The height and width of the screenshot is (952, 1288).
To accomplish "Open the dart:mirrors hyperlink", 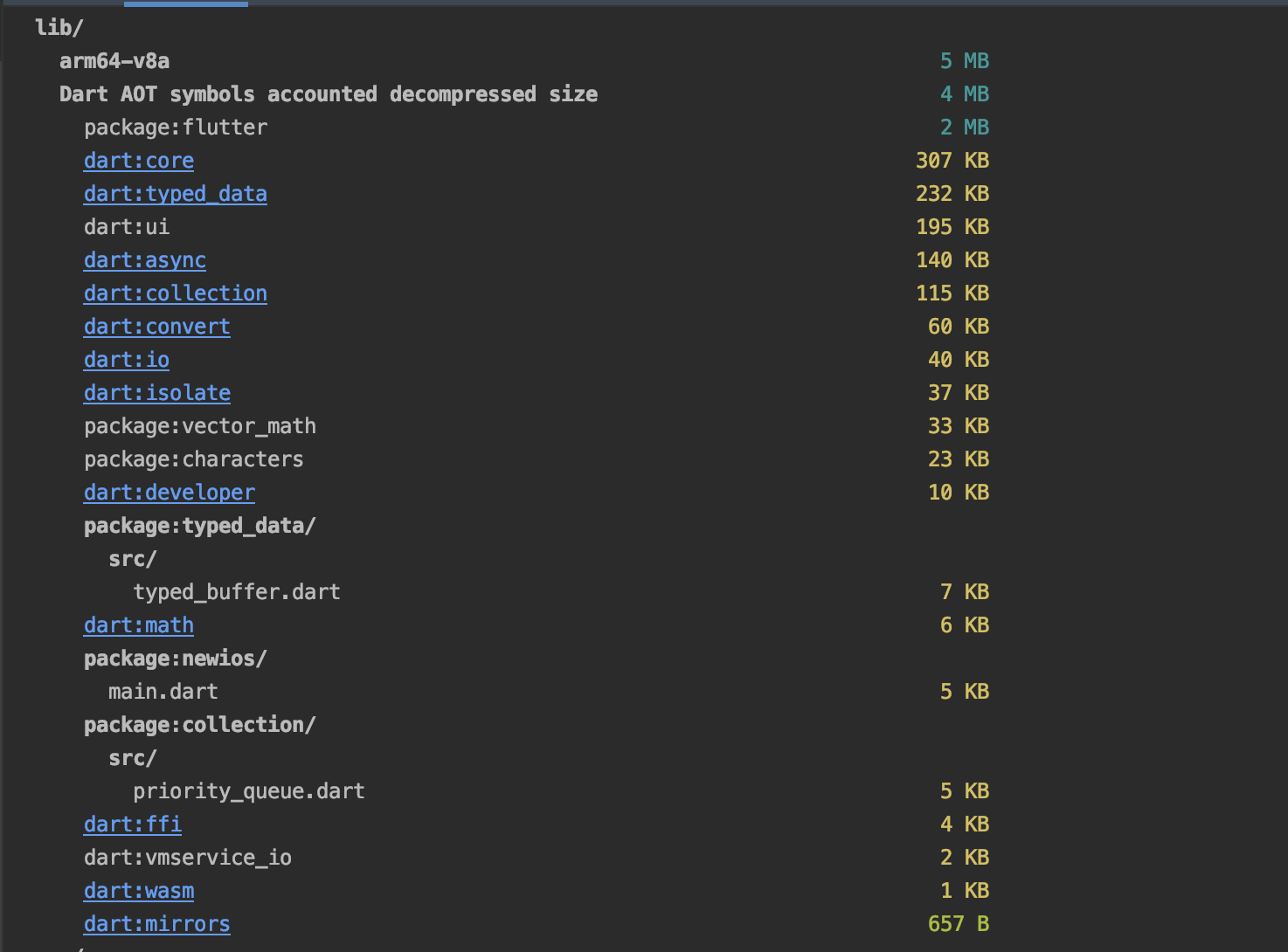I will [156, 923].
